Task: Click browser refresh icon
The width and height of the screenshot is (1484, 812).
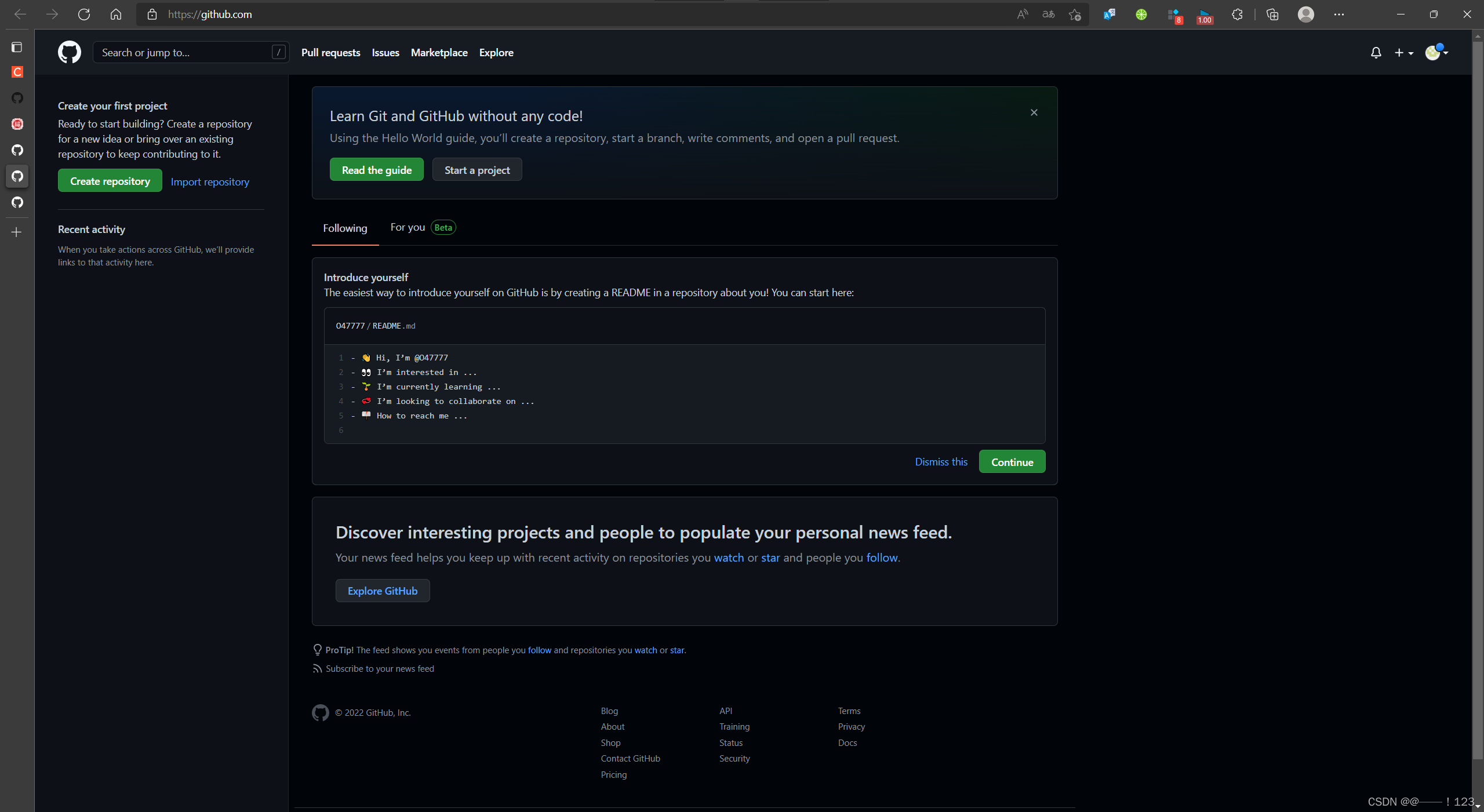Action: 84,14
